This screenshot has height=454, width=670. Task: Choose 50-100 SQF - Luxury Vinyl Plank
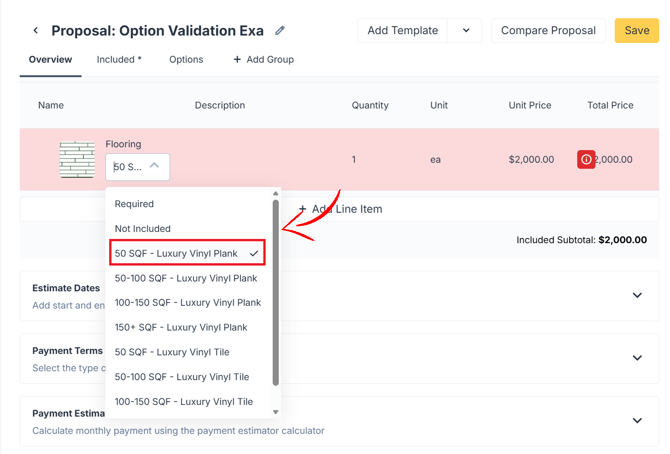(x=187, y=278)
